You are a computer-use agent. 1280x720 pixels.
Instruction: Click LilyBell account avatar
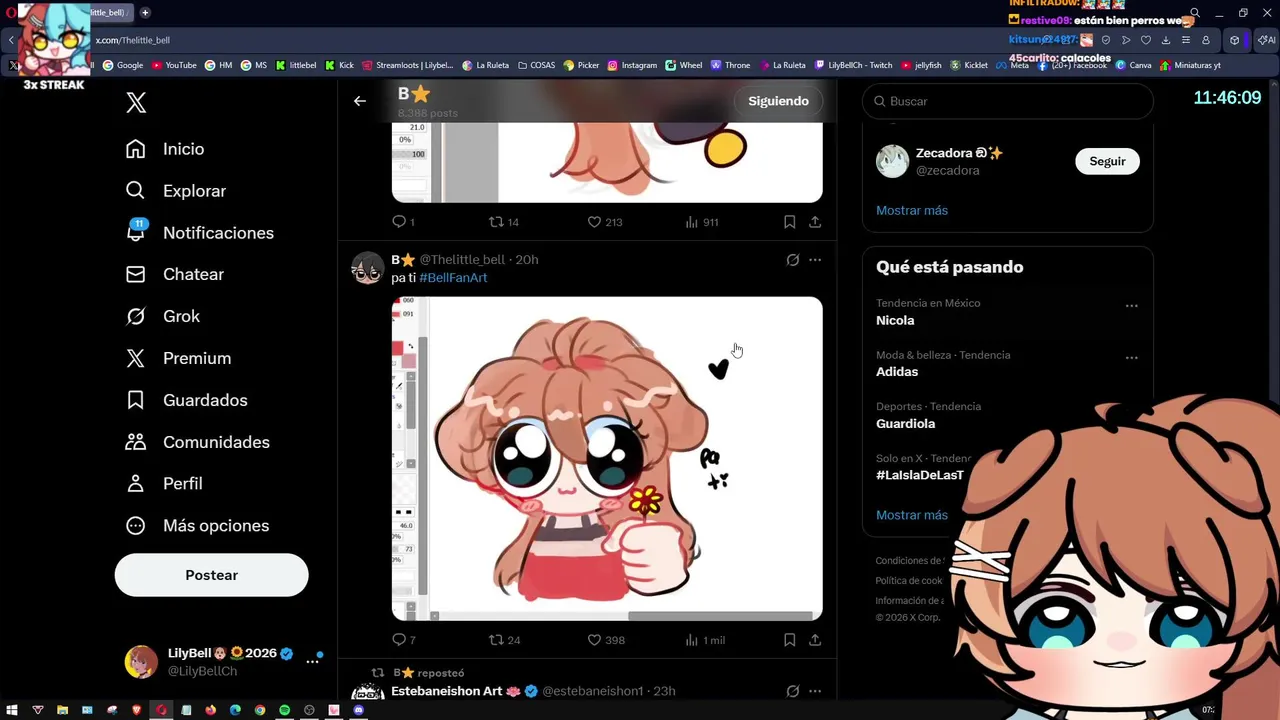[x=141, y=662]
